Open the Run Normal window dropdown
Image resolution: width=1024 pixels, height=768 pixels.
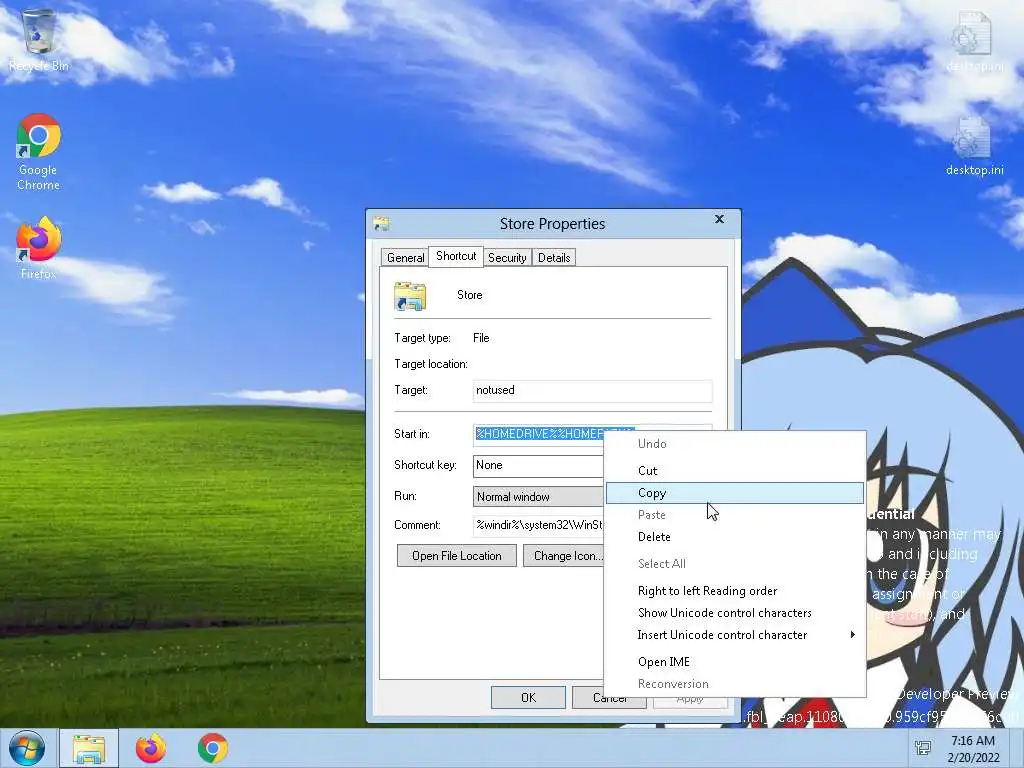tap(538, 497)
